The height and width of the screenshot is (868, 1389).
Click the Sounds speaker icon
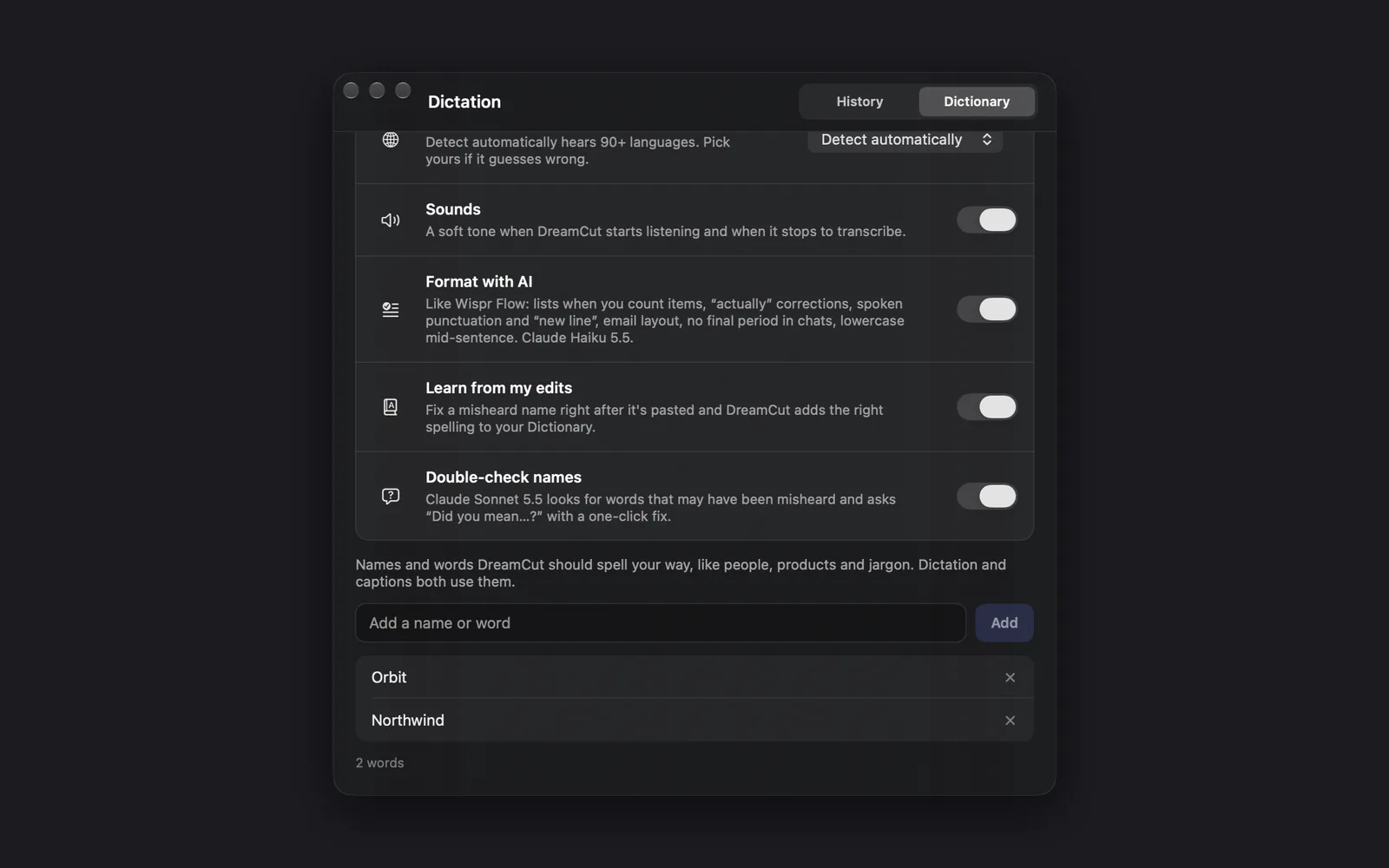coord(391,220)
